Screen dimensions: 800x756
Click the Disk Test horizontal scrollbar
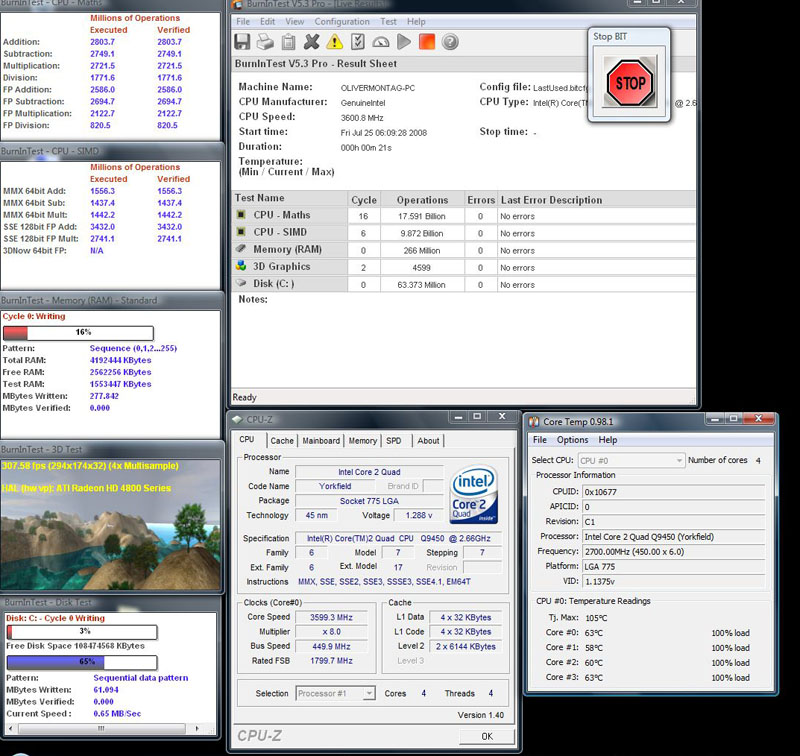106,728
